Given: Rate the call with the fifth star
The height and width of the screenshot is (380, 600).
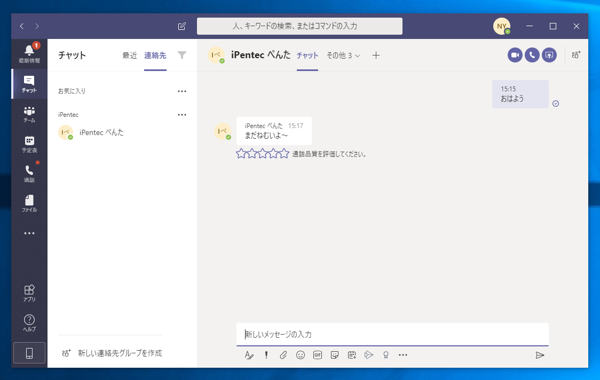Looking at the screenshot, I should click(x=284, y=154).
